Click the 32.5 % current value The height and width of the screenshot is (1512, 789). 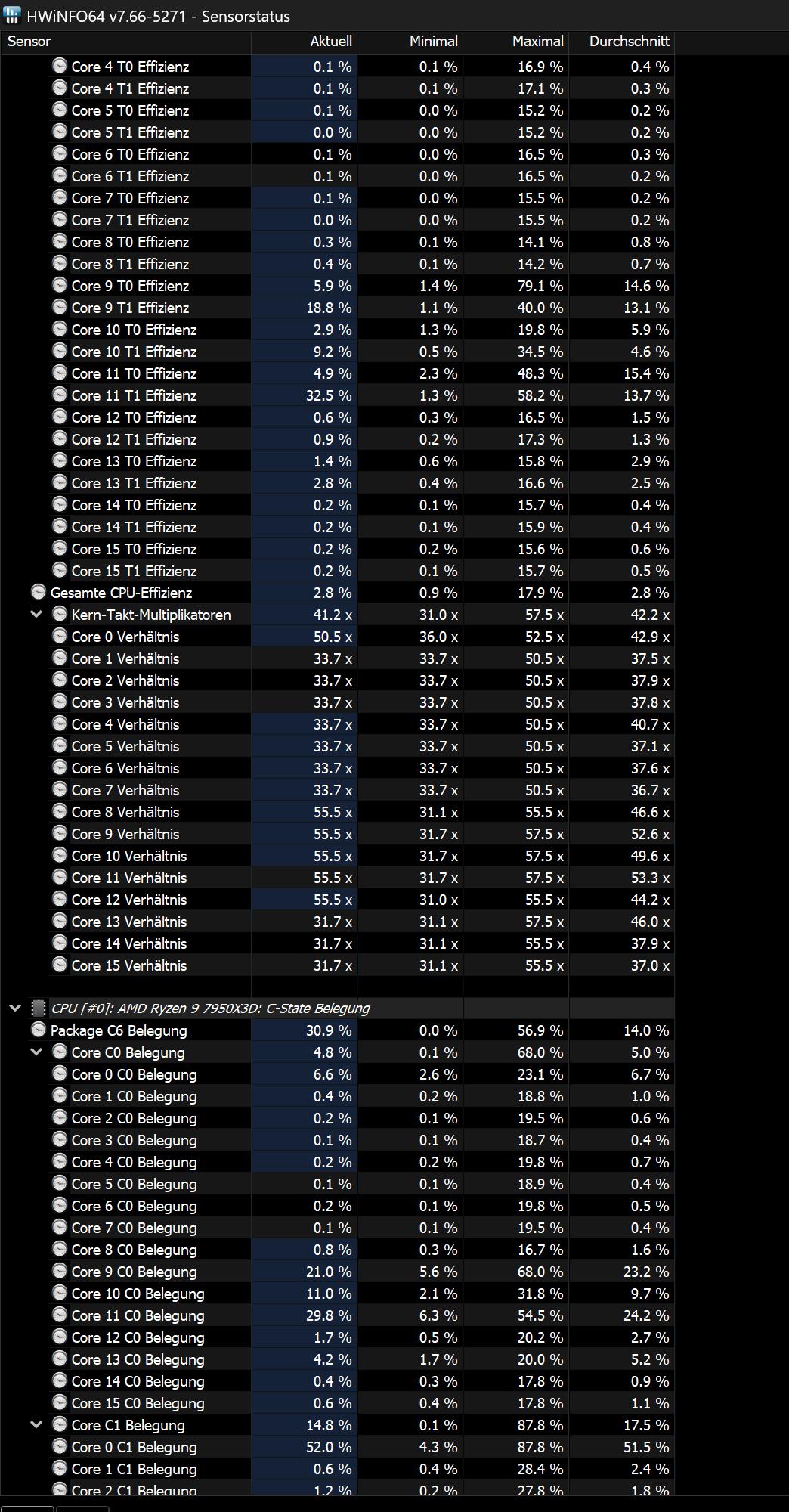(x=329, y=396)
